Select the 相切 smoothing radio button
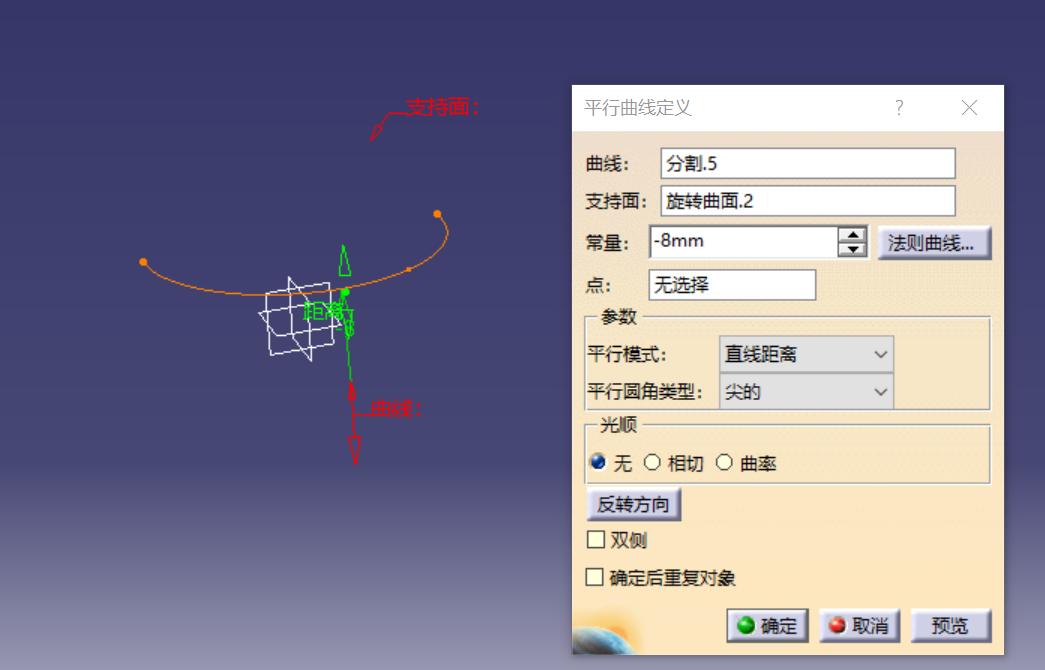 click(655, 463)
